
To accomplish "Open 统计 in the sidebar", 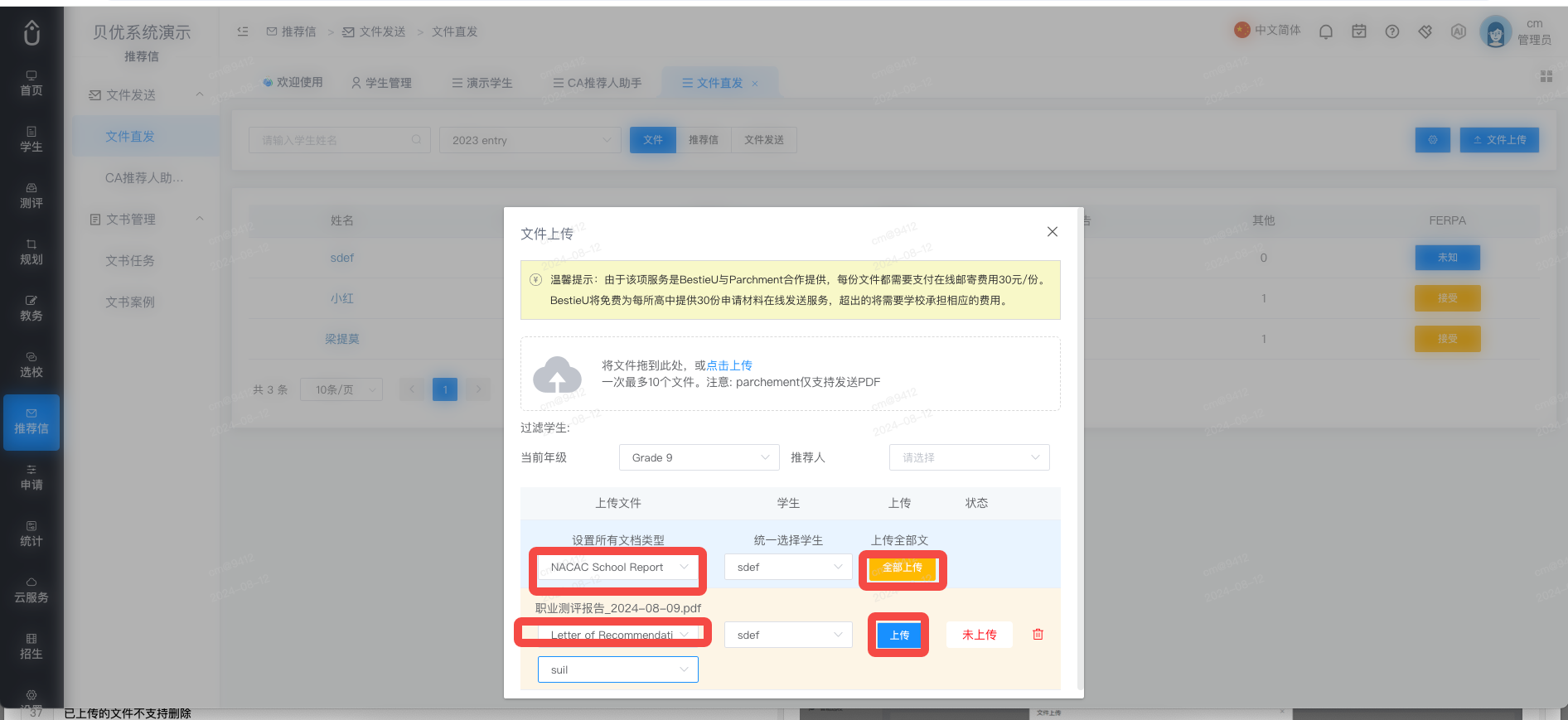I will pyautogui.click(x=31, y=534).
